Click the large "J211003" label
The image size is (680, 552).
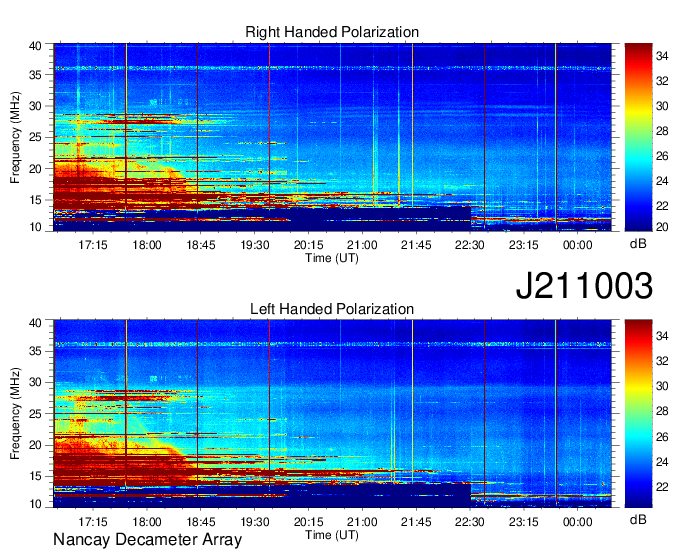click(x=584, y=285)
